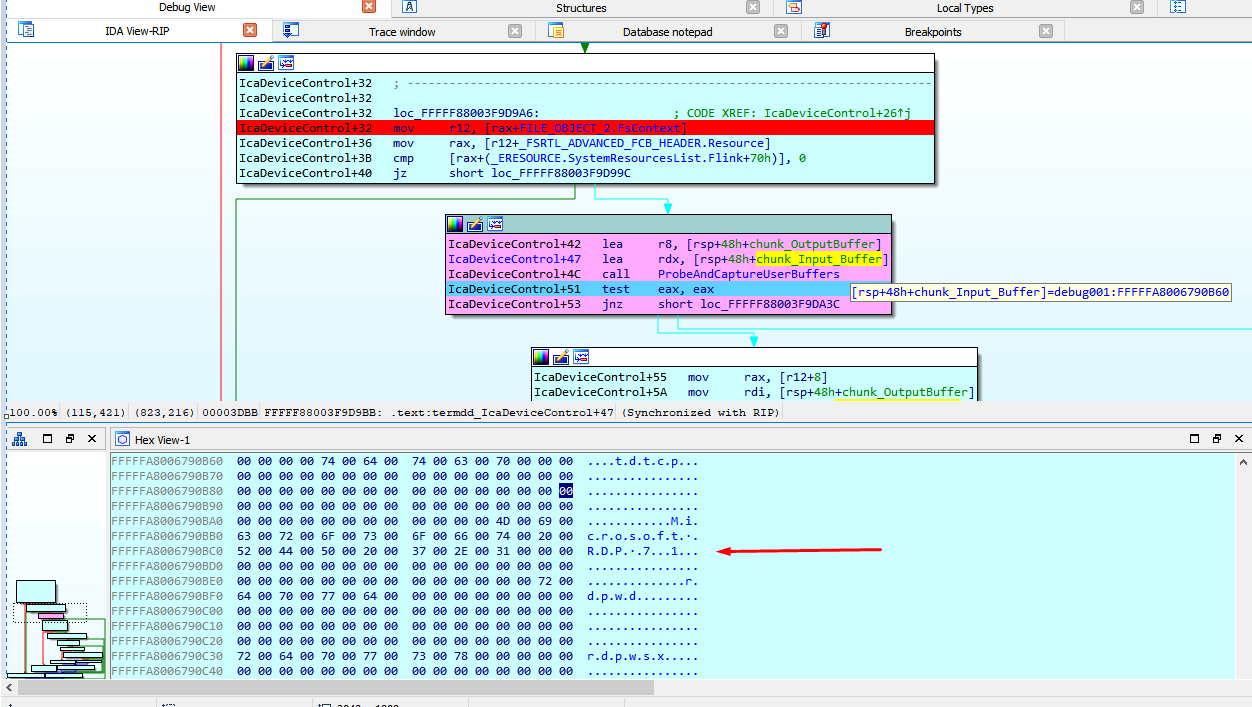Close the Breakpoints tab

(x=1046, y=31)
